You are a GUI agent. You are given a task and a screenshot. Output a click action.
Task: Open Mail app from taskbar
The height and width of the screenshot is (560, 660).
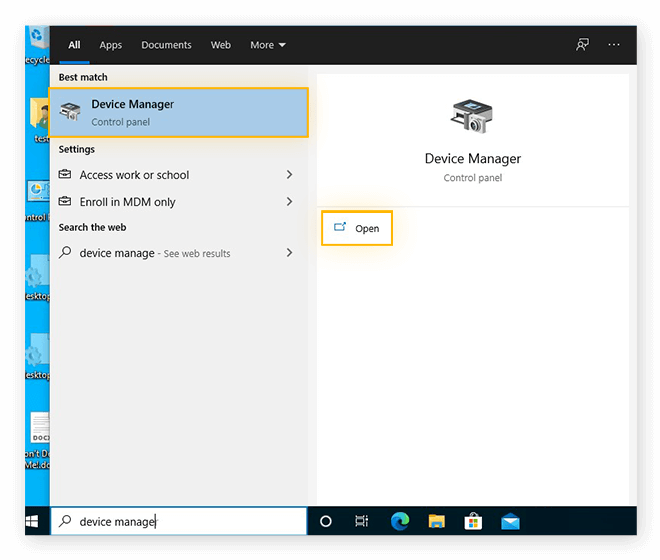point(510,522)
